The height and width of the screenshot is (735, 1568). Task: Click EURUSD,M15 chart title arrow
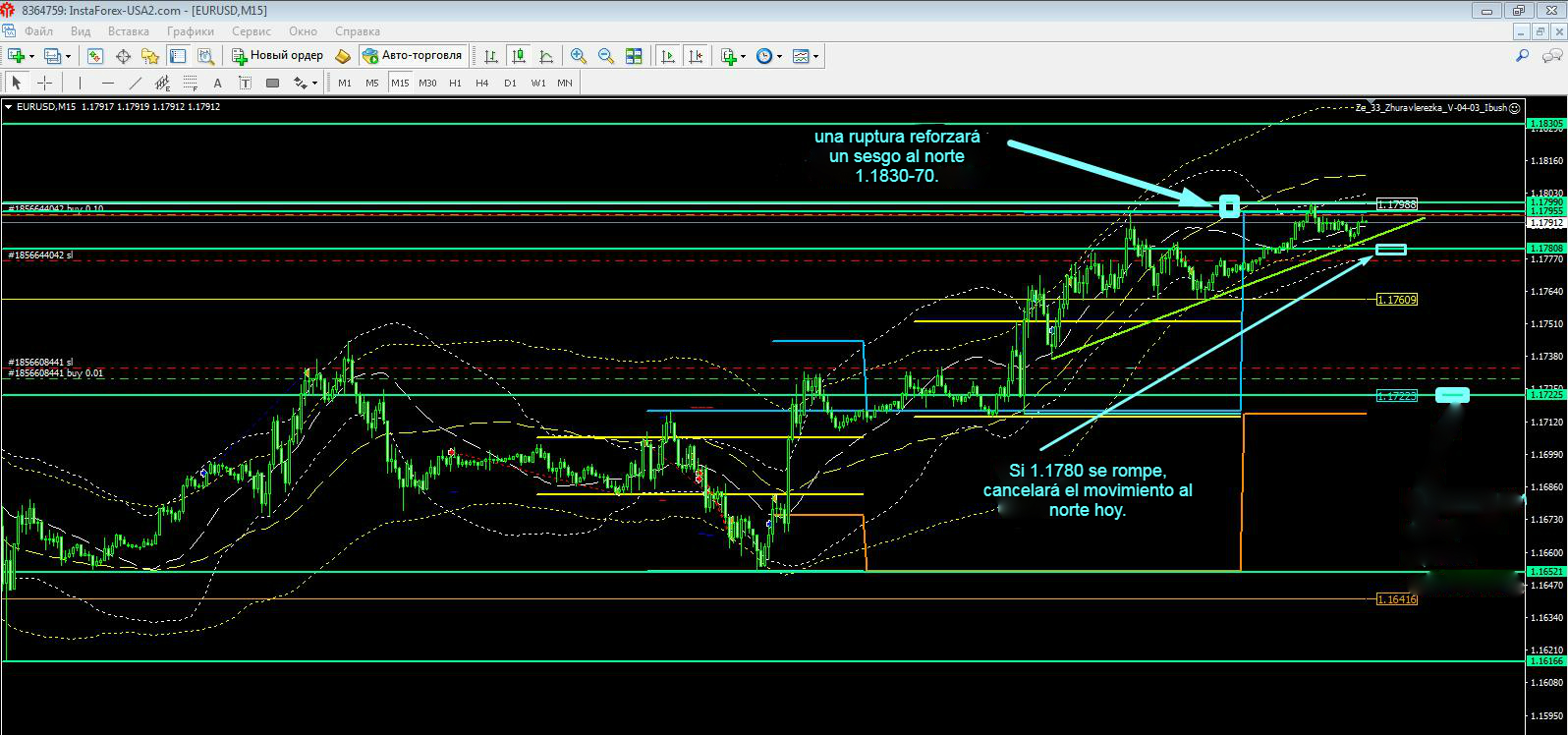click(x=9, y=106)
